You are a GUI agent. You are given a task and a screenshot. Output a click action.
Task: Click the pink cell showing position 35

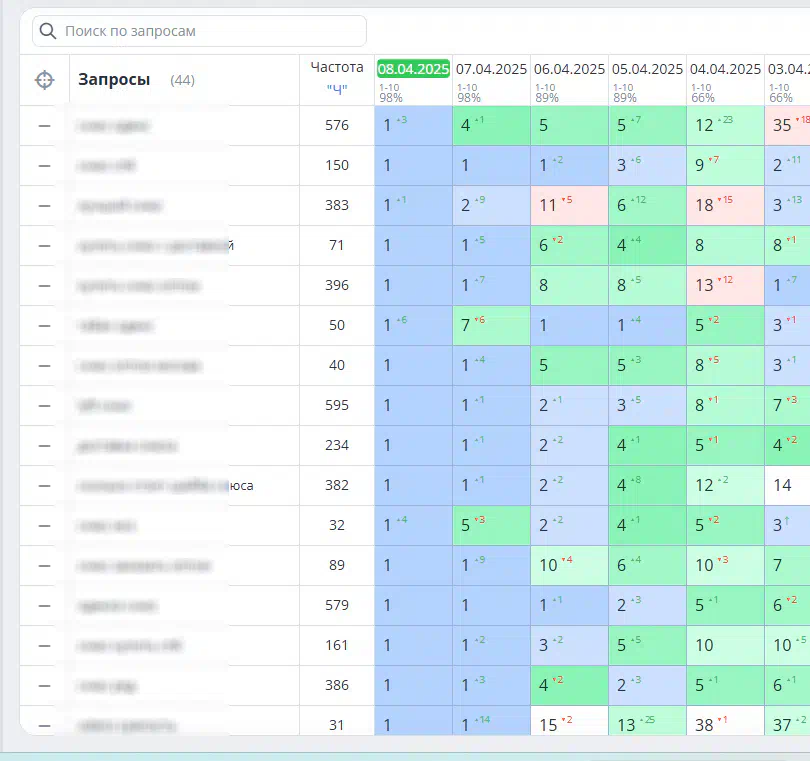coord(787,126)
